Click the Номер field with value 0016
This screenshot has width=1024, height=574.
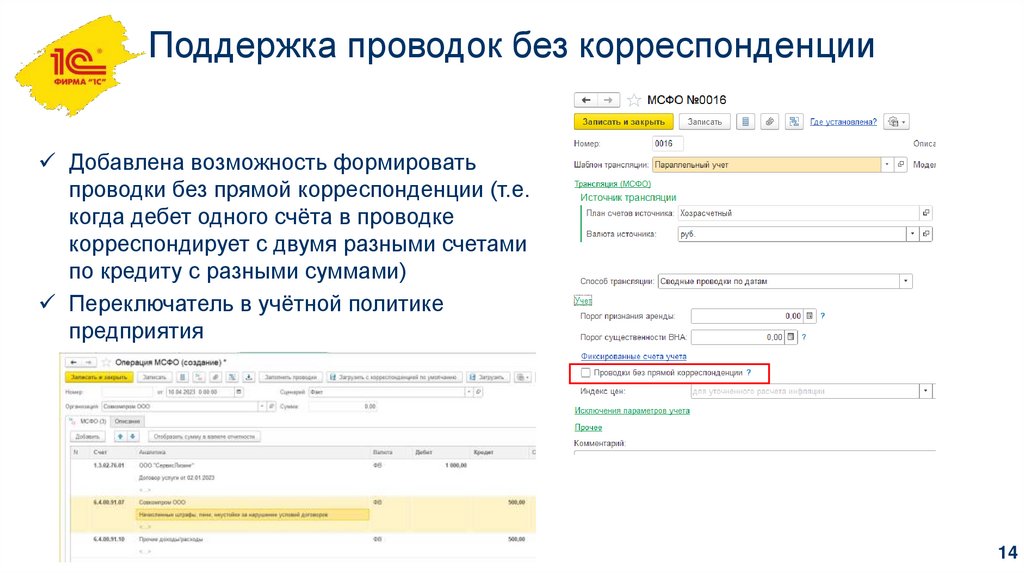tap(667, 143)
